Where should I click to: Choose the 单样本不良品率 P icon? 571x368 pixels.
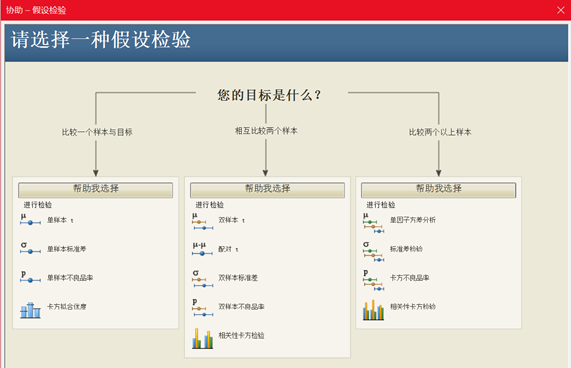30,277
